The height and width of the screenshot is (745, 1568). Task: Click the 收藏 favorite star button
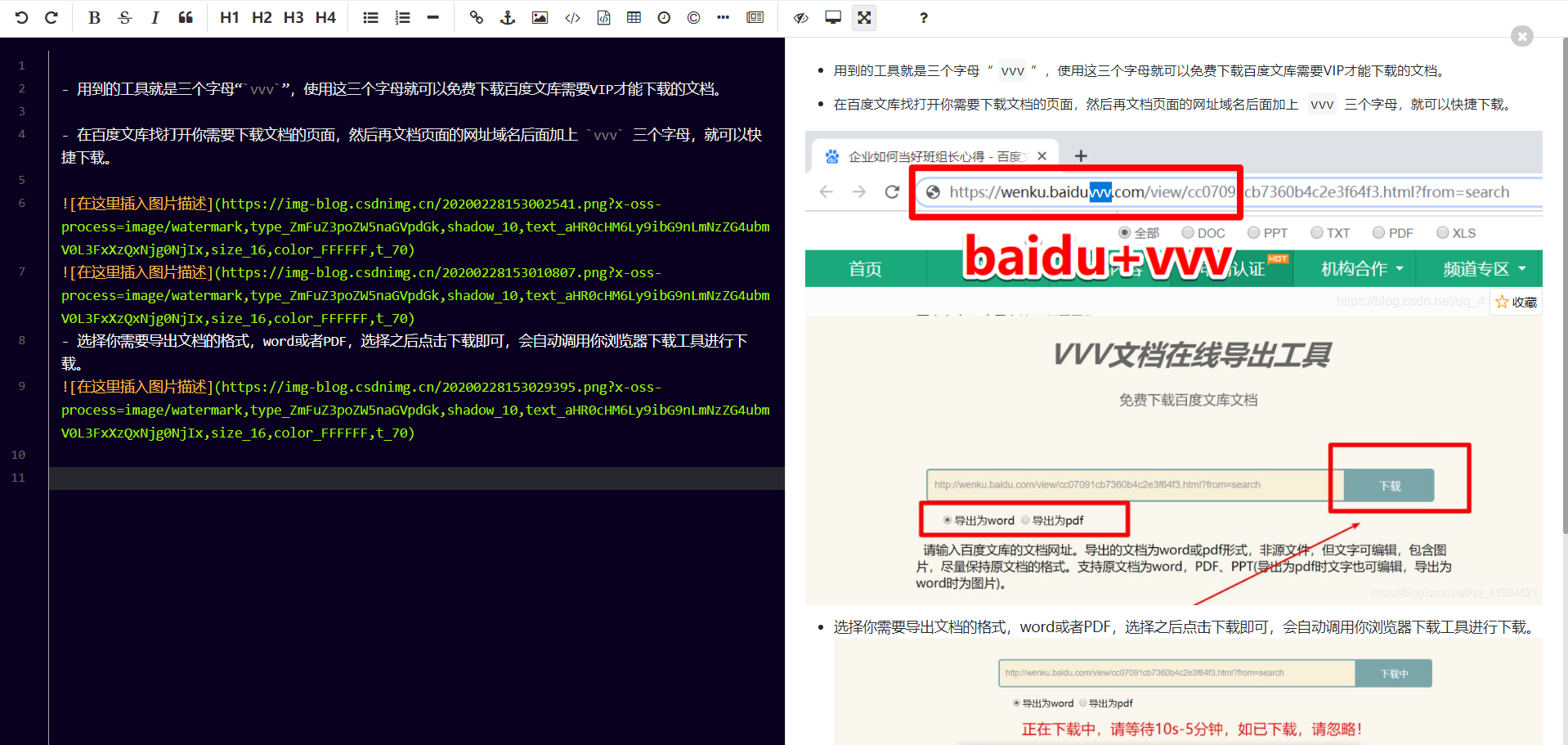point(1515,302)
